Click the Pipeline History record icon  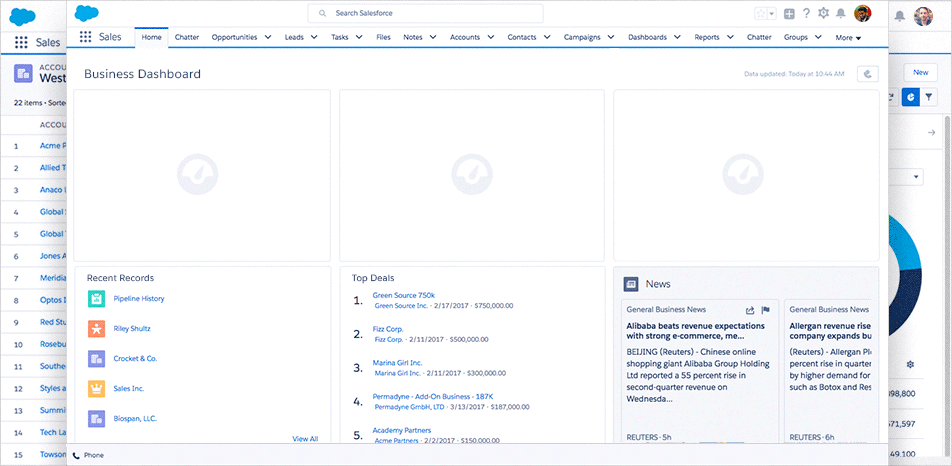96,299
